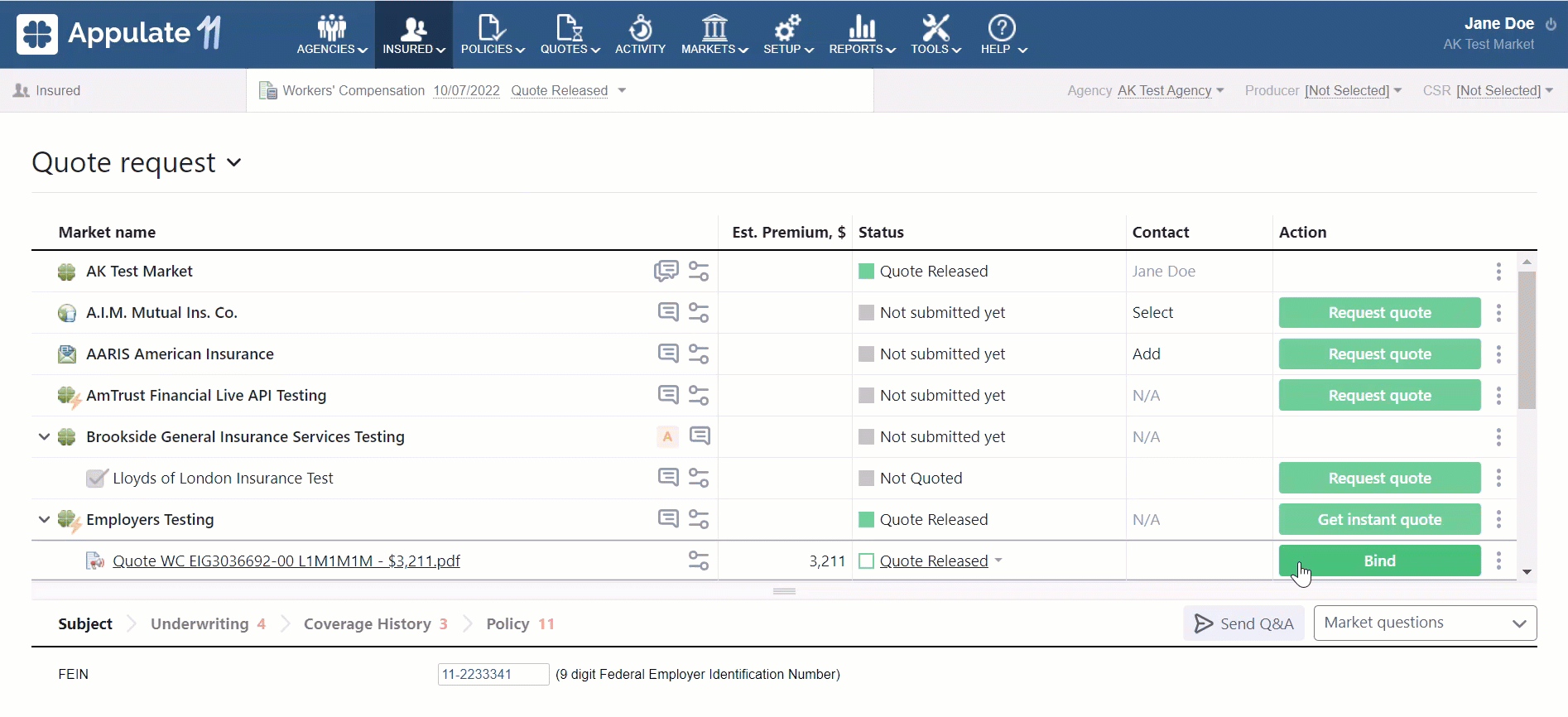This screenshot has width=1568, height=717.
Task: Switch to the Subject tab
Action: pyautogui.click(x=85, y=623)
